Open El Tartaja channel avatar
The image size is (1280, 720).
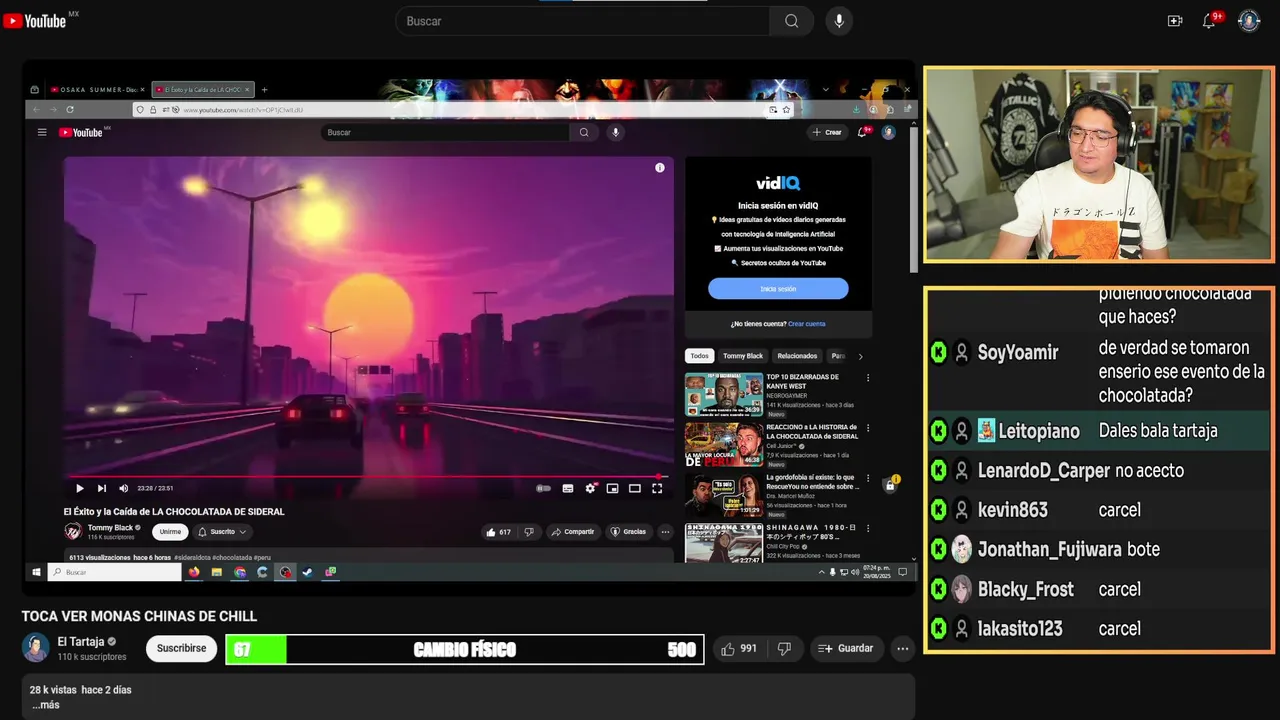click(36, 648)
